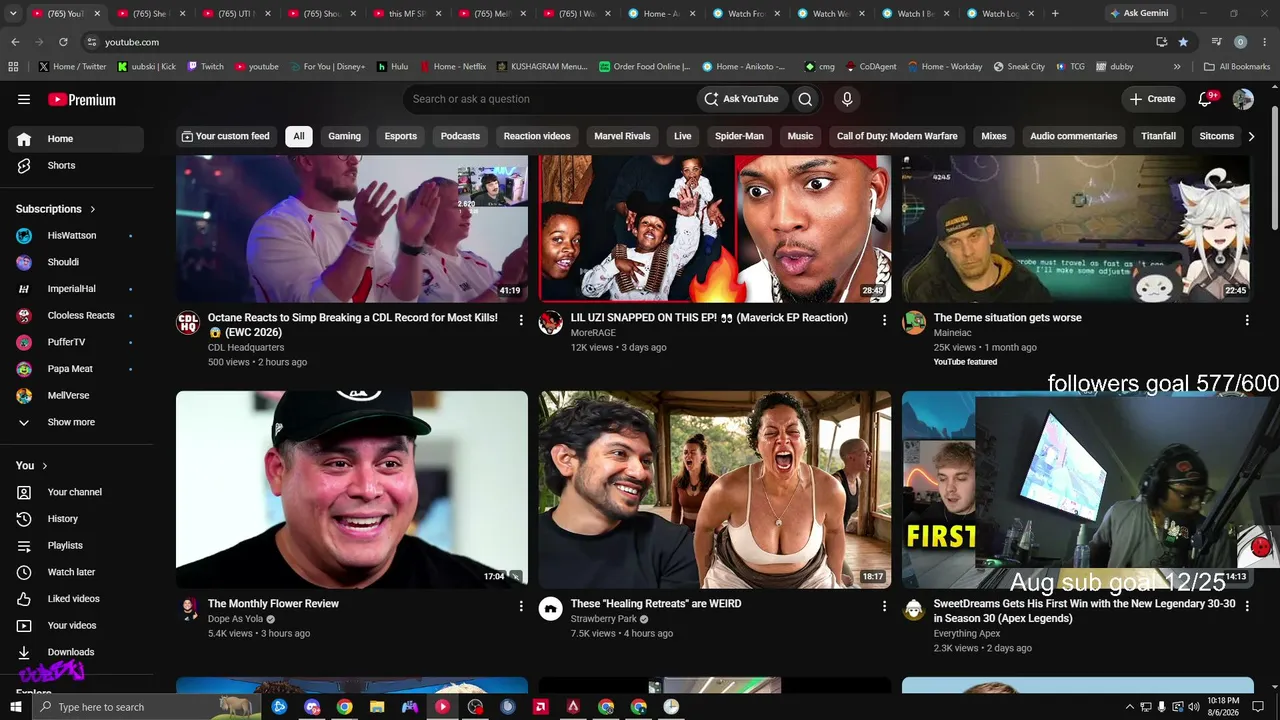Open options menu for the LIL UZI video

point(884,320)
